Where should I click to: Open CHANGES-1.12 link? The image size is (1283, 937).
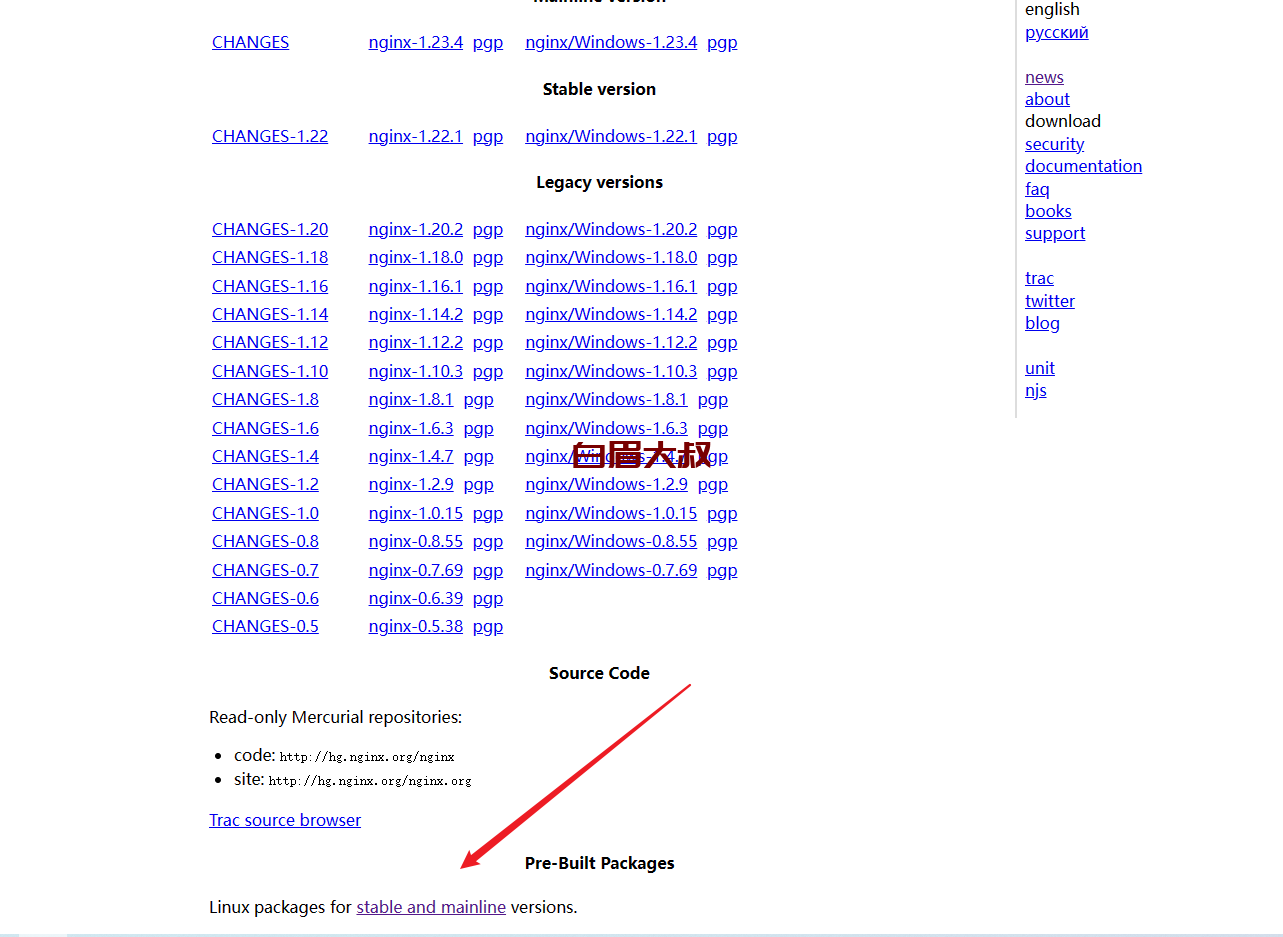(270, 342)
